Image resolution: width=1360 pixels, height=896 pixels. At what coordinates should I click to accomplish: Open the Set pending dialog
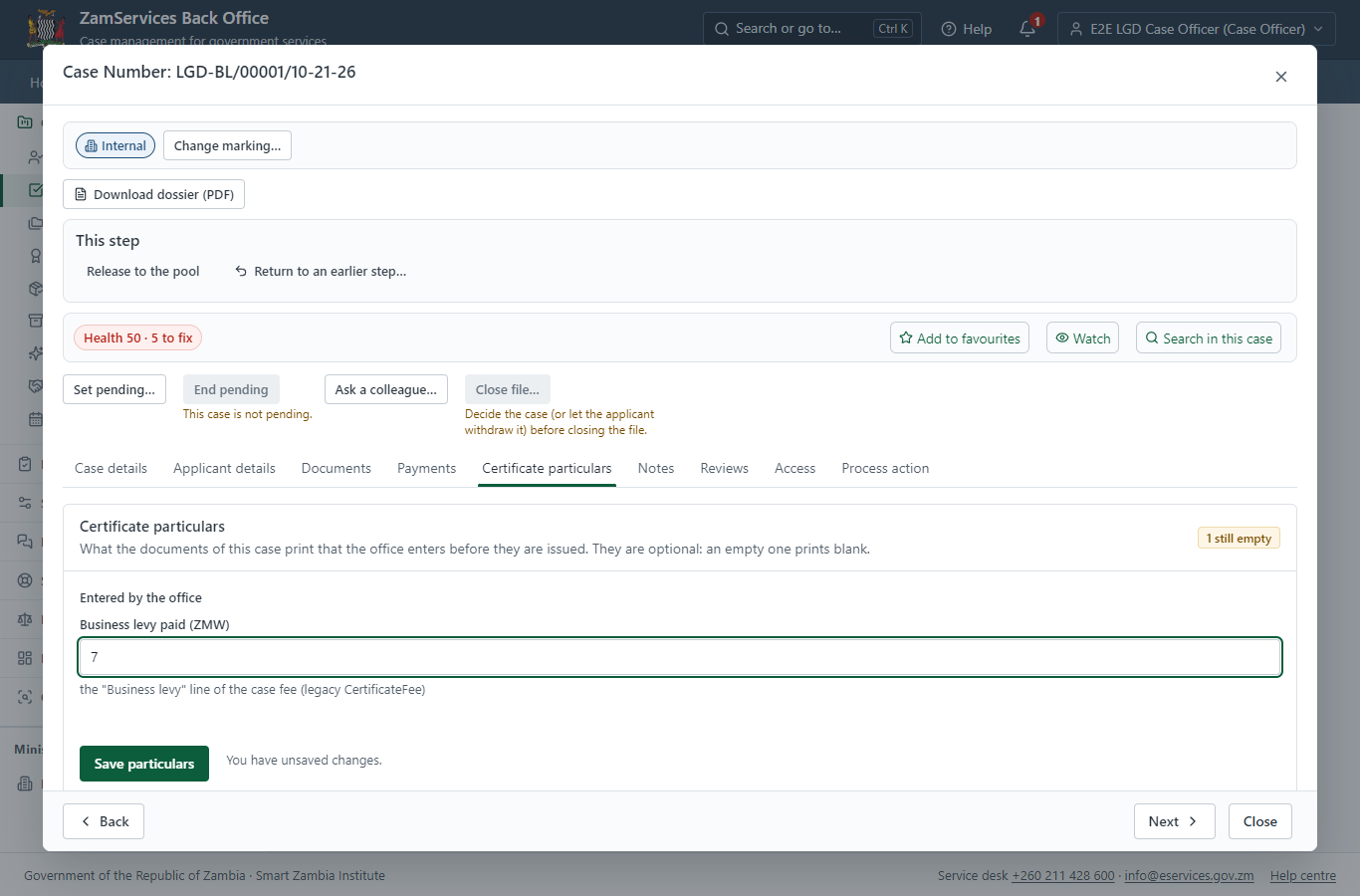click(114, 389)
